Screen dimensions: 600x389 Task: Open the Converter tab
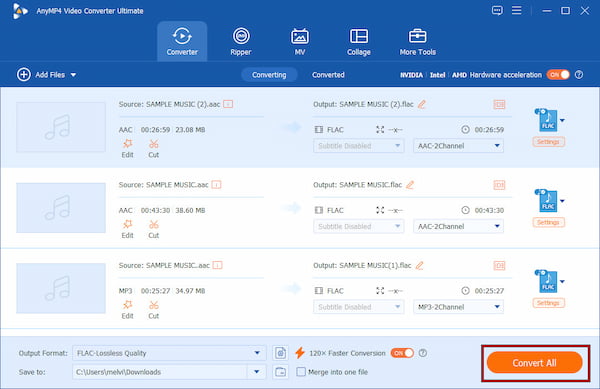pos(182,41)
